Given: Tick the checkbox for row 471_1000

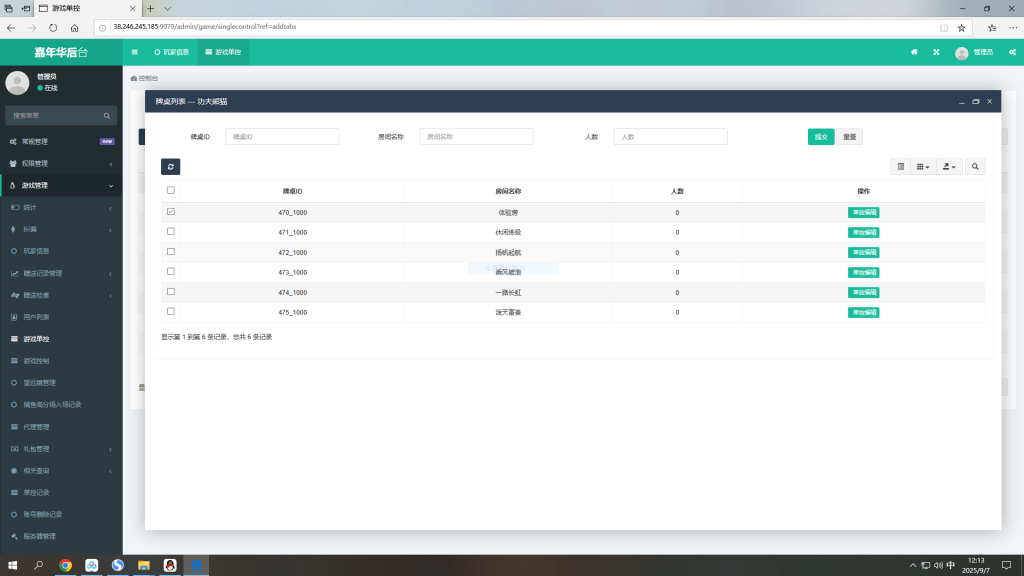Looking at the screenshot, I should (x=171, y=231).
